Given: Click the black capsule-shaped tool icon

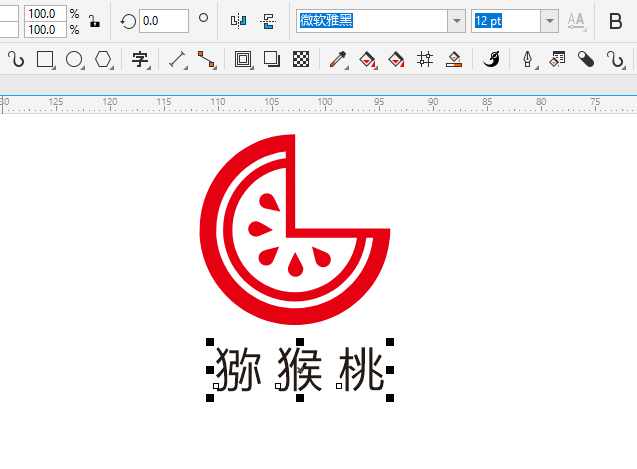Looking at the screenshot, I should point(586,59).
